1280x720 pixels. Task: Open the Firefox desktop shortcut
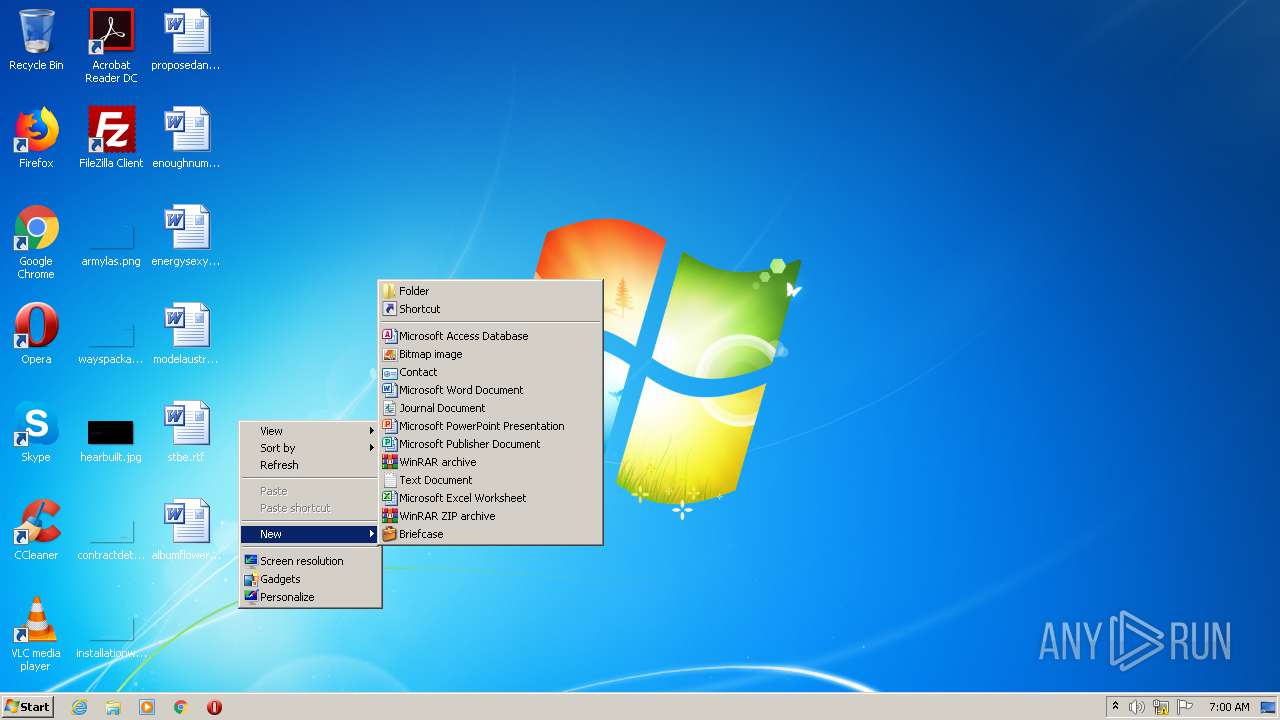[x=36, y=138]
